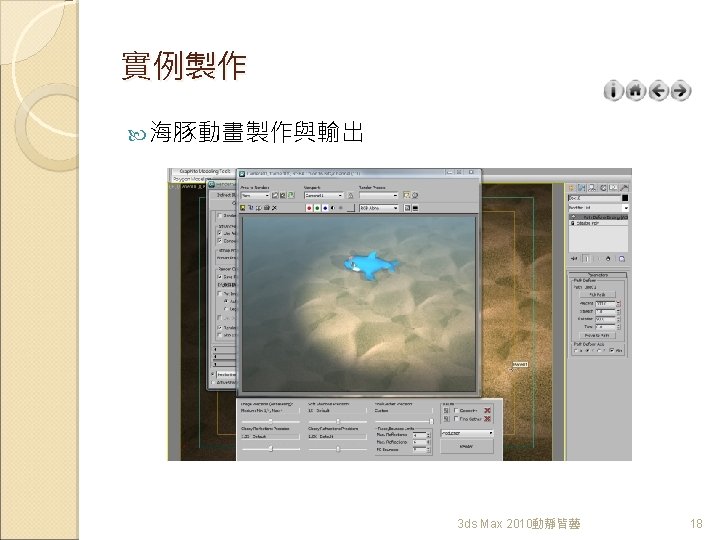Check the Flip checkbox in Path Deform Axis

612,350
